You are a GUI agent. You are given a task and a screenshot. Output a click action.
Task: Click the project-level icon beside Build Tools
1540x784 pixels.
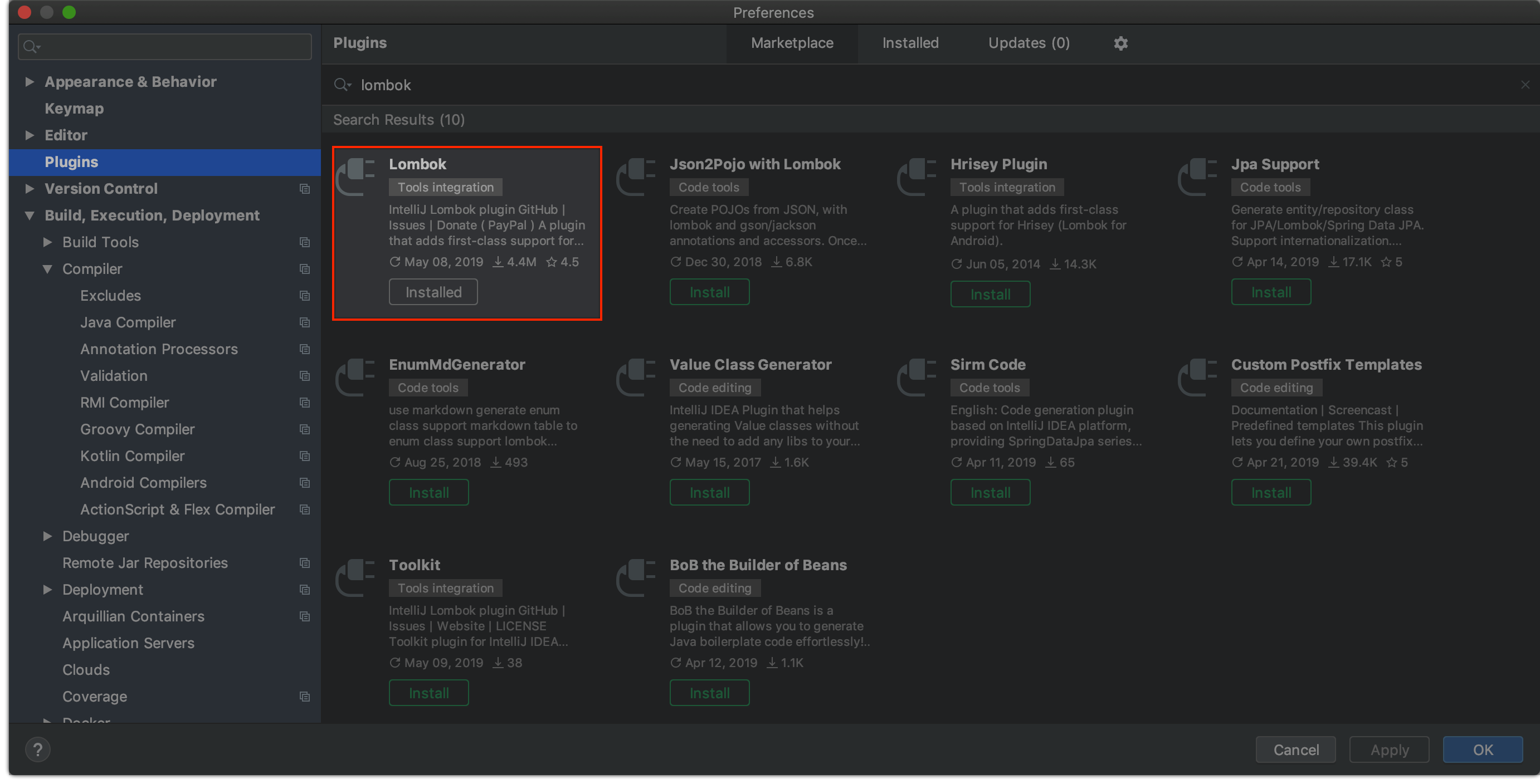pyautogui.click(x=304, y=242)
